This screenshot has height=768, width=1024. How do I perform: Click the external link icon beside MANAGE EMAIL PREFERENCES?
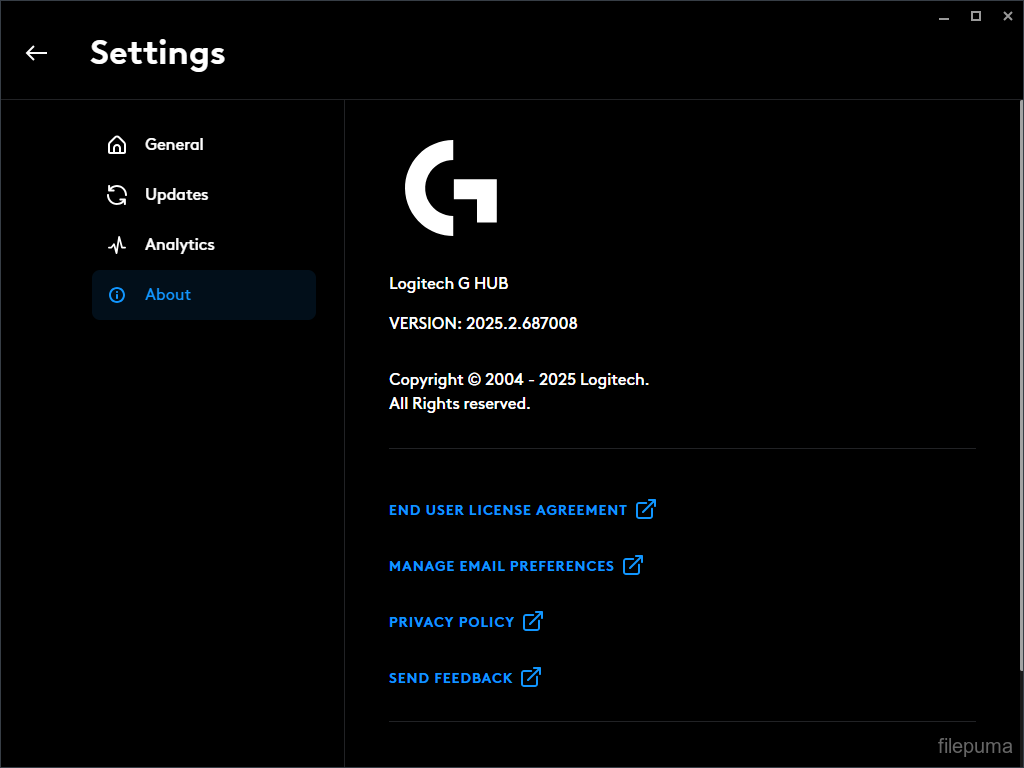coord(633,565)
